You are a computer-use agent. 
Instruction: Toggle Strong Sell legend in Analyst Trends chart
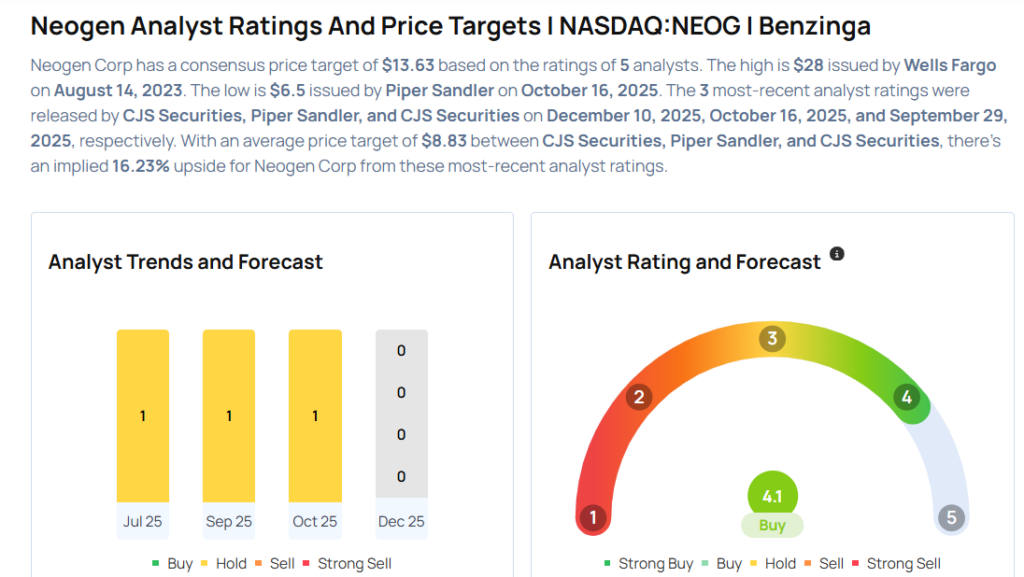point(346,564)
